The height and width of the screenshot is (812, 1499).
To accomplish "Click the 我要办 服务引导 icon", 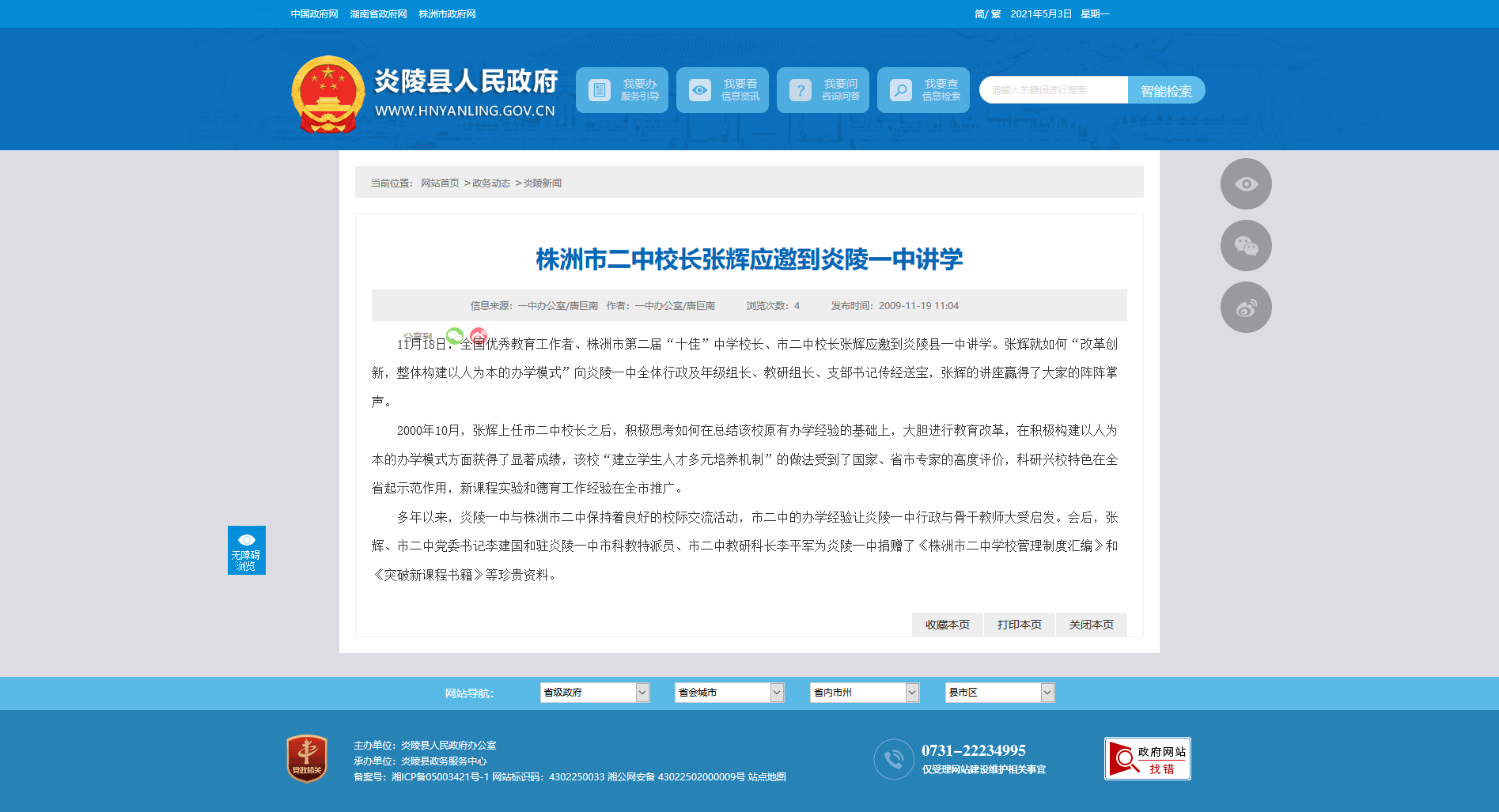I will (600, 90).
